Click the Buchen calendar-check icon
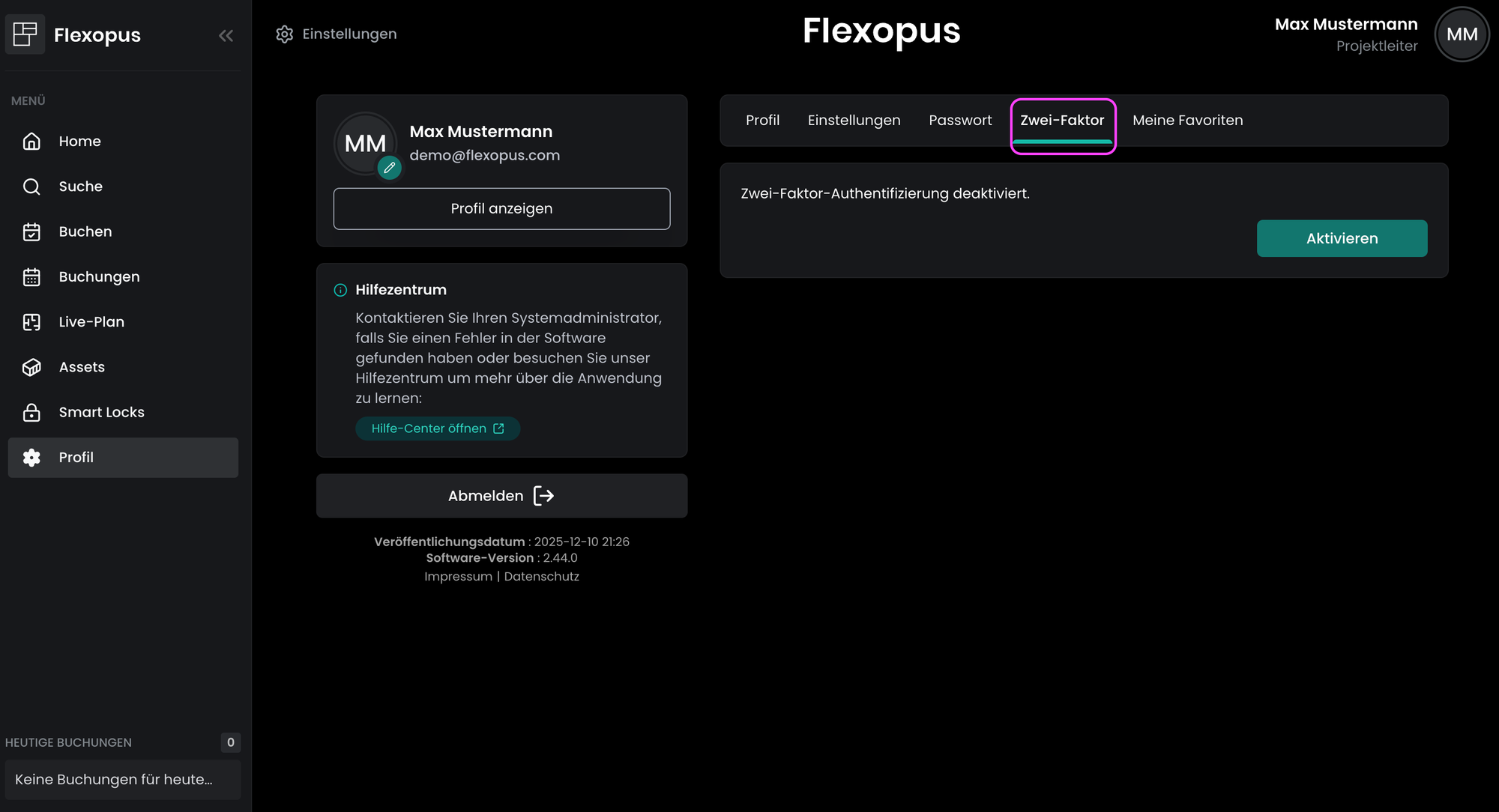Viewport: 1499px width, 812px height. [31, 232]
